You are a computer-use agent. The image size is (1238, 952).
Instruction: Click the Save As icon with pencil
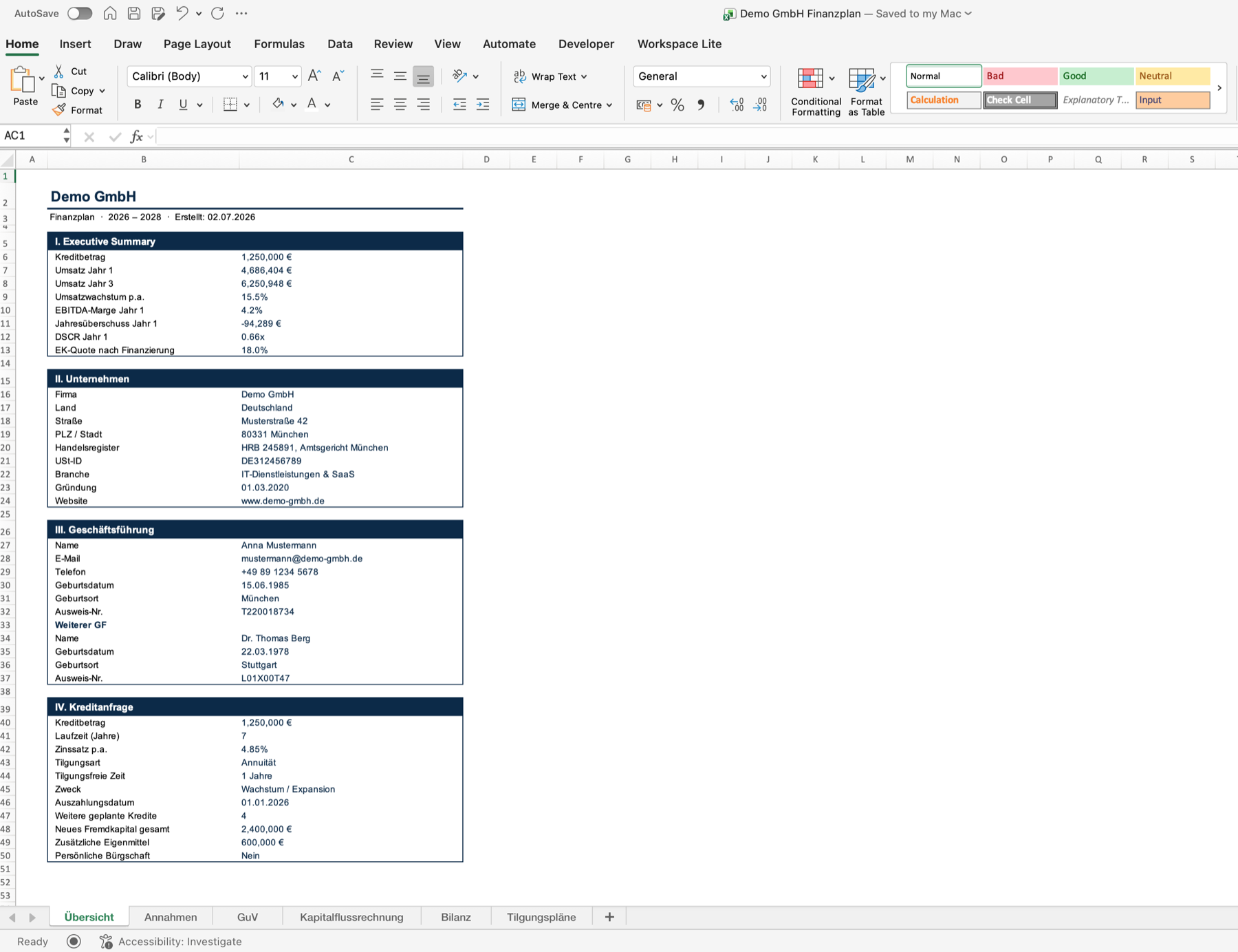click(158, 13)
